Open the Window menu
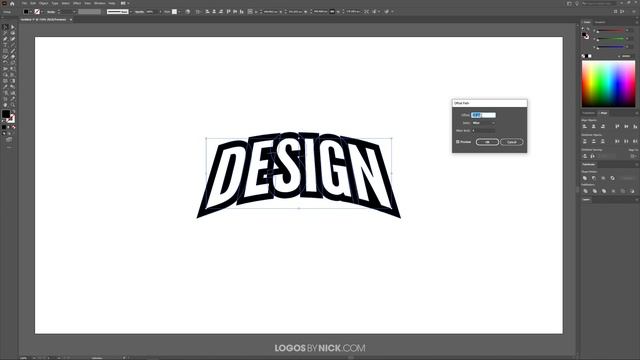The height and width of the screenshot is (360, 640). pos(100,3)
